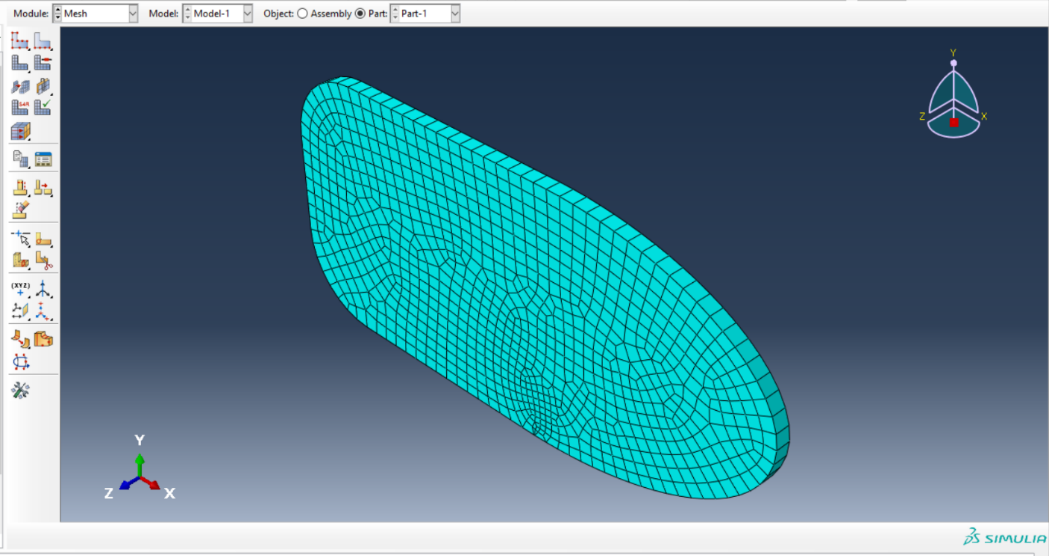Create a Datum Point with XYZ tool
The width and height of the screenshot is (1049, 556).
point(20,289)
